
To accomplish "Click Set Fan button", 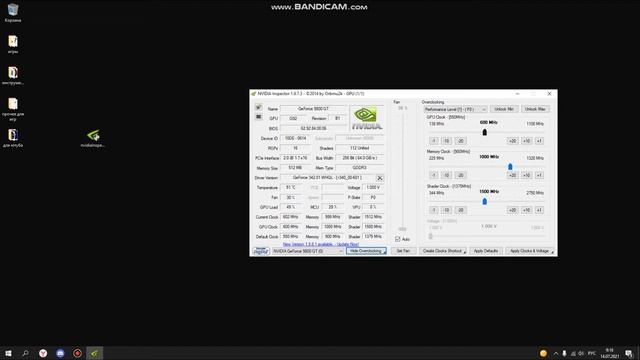I will tap(403, 251).
